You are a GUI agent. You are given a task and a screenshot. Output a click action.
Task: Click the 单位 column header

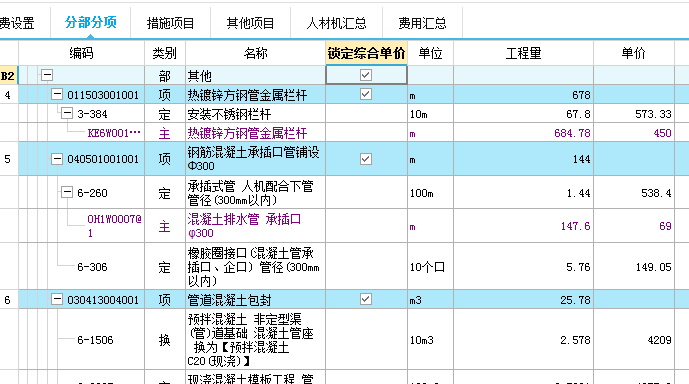tap(430, 53)
